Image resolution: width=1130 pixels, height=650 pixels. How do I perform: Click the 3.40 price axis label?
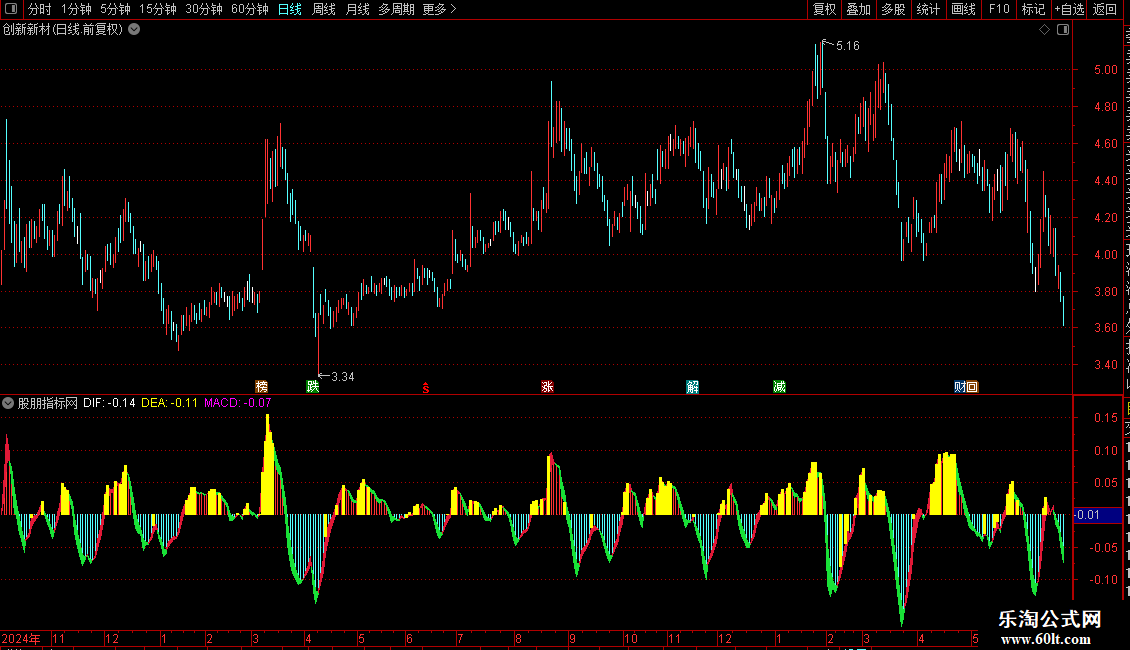point(1105,365)
